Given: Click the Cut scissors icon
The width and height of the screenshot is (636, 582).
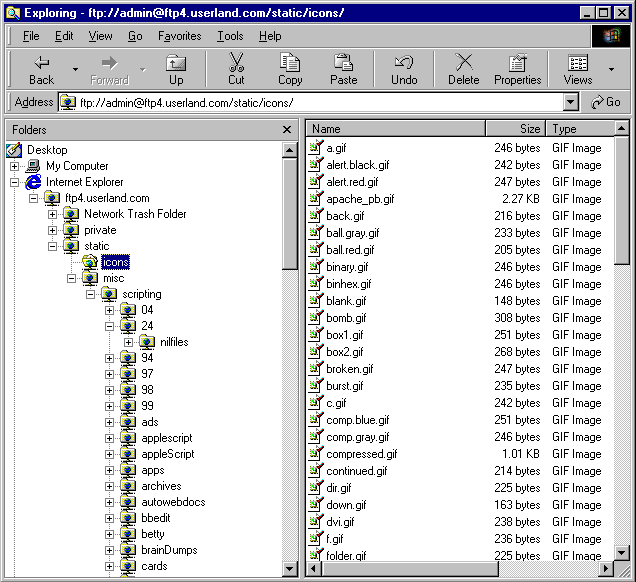Looking at the screenshot, I should (236, 63).
